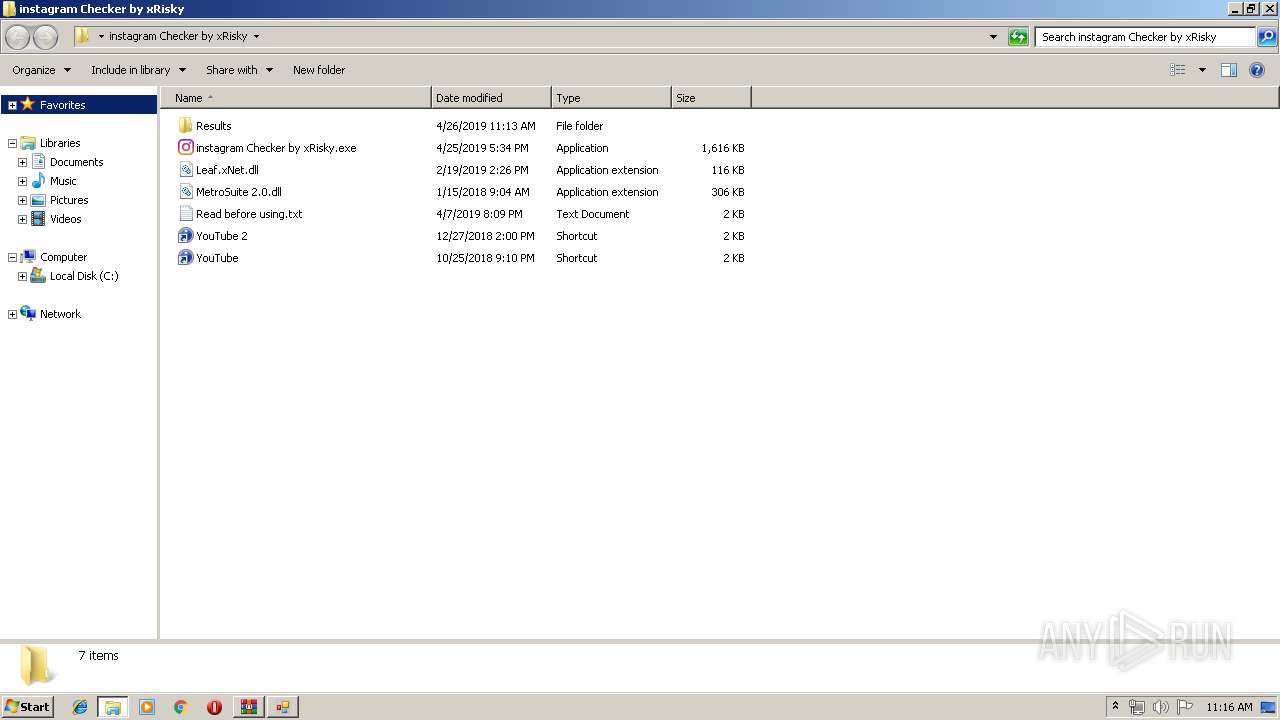The width and height of the screenshot is (1280, 720).
Task: Click the Forward navigation arrow
Action: (x=45, y=37)
